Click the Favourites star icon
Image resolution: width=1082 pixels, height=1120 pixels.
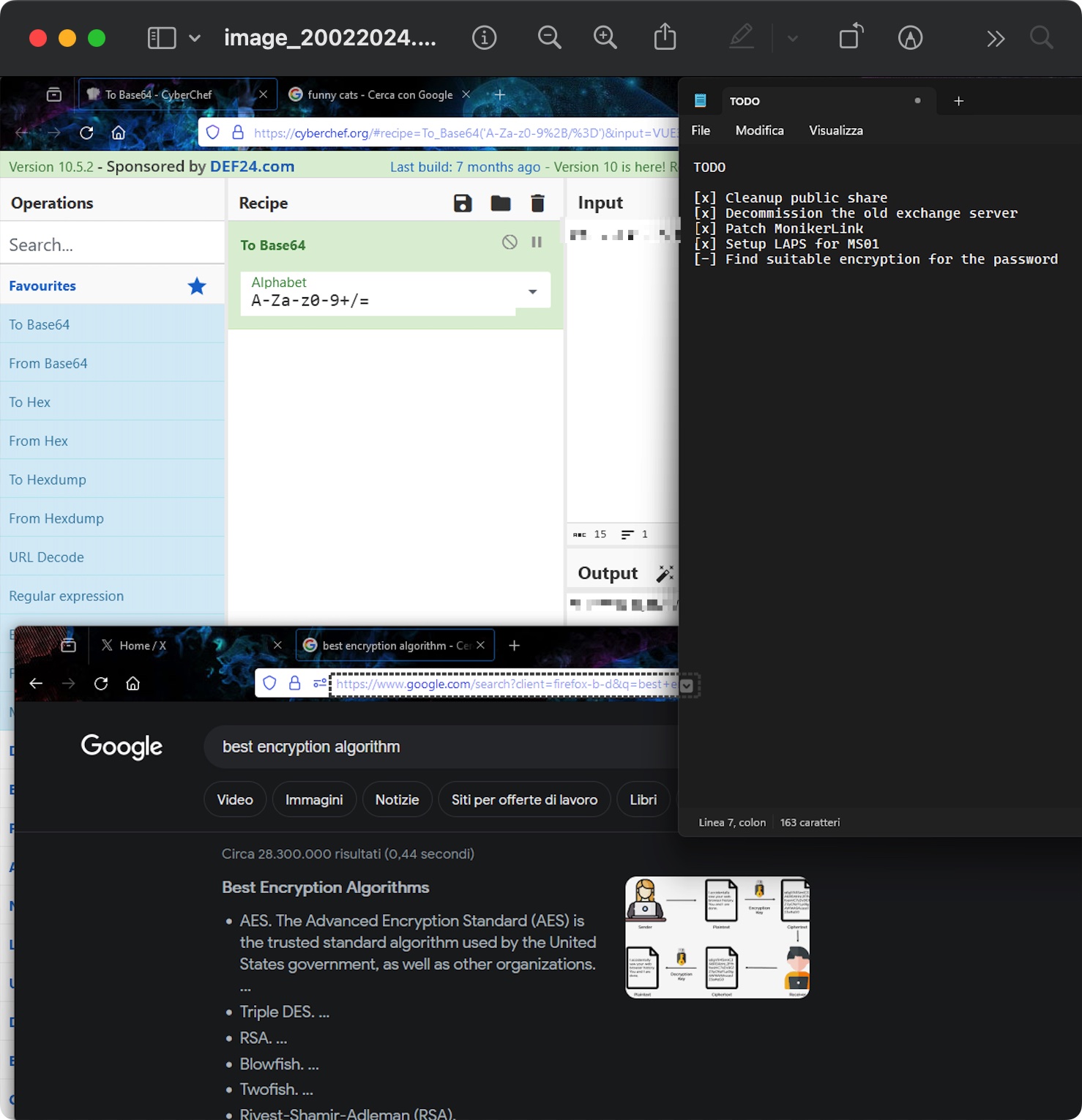(197, 286)
